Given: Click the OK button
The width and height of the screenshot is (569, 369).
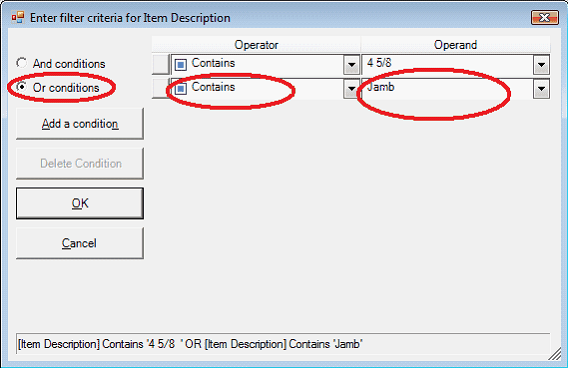Looking at the screenshot, I should pyautogui.click(x=80, y=203).
